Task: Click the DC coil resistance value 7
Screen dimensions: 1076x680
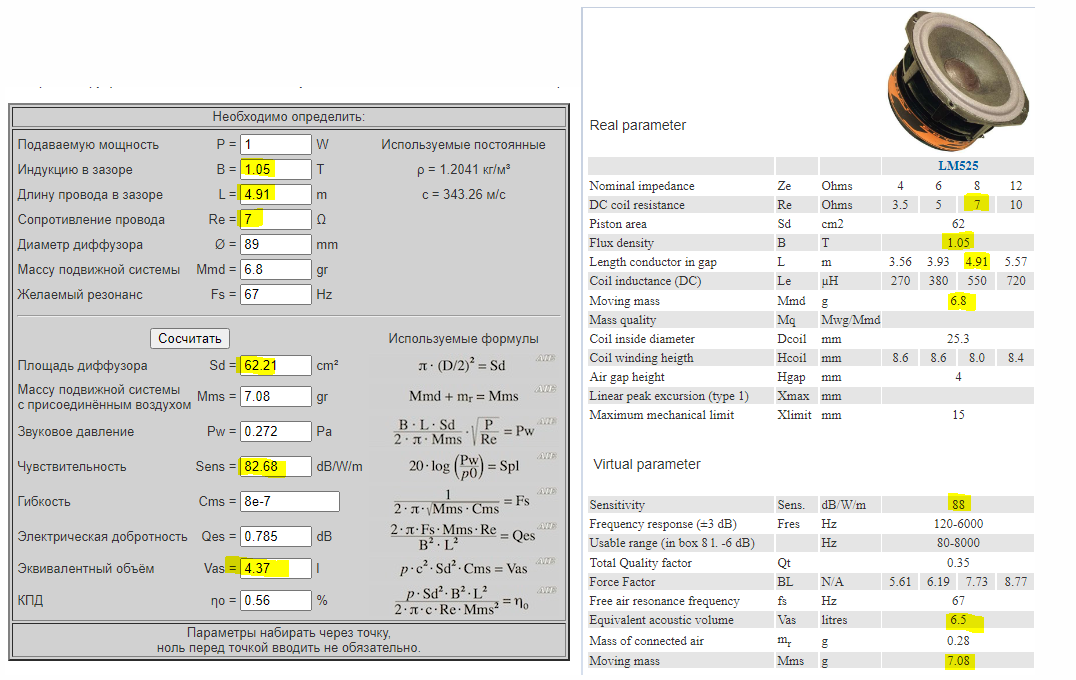Action: tap(976, 204)
